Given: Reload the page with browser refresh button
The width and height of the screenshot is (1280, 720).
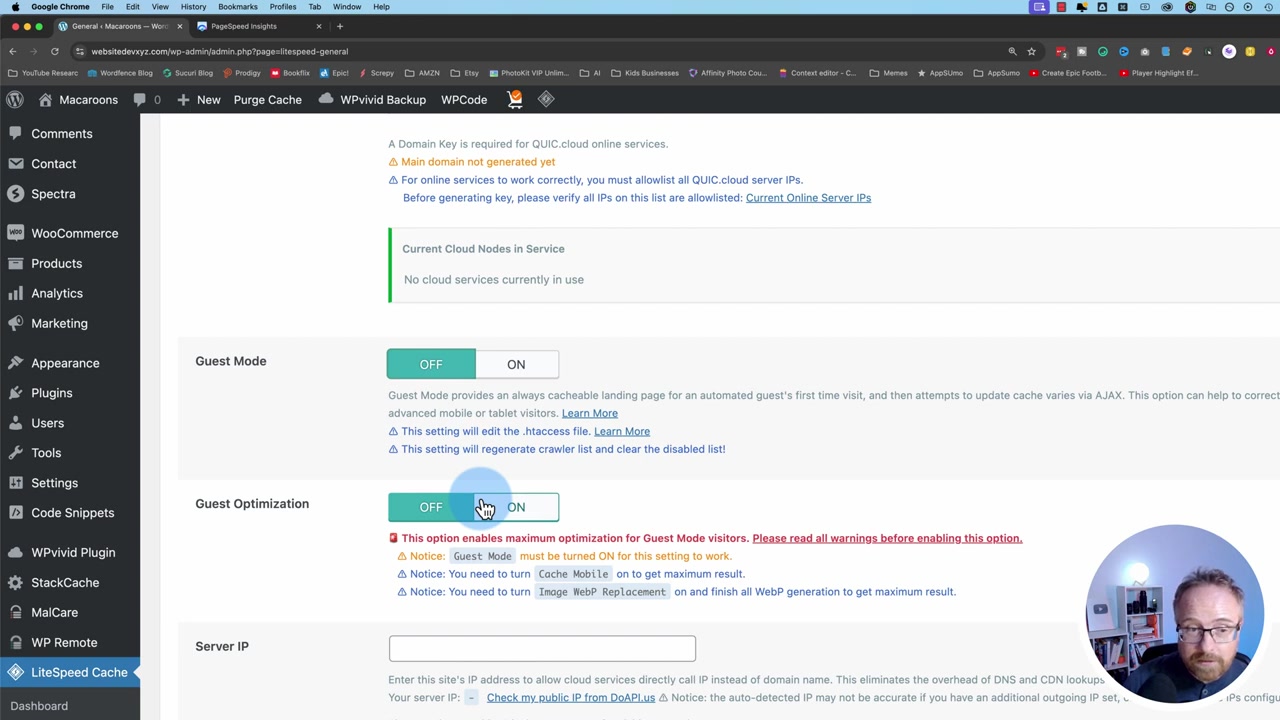Looking at the screenshot, I should 54,51.
